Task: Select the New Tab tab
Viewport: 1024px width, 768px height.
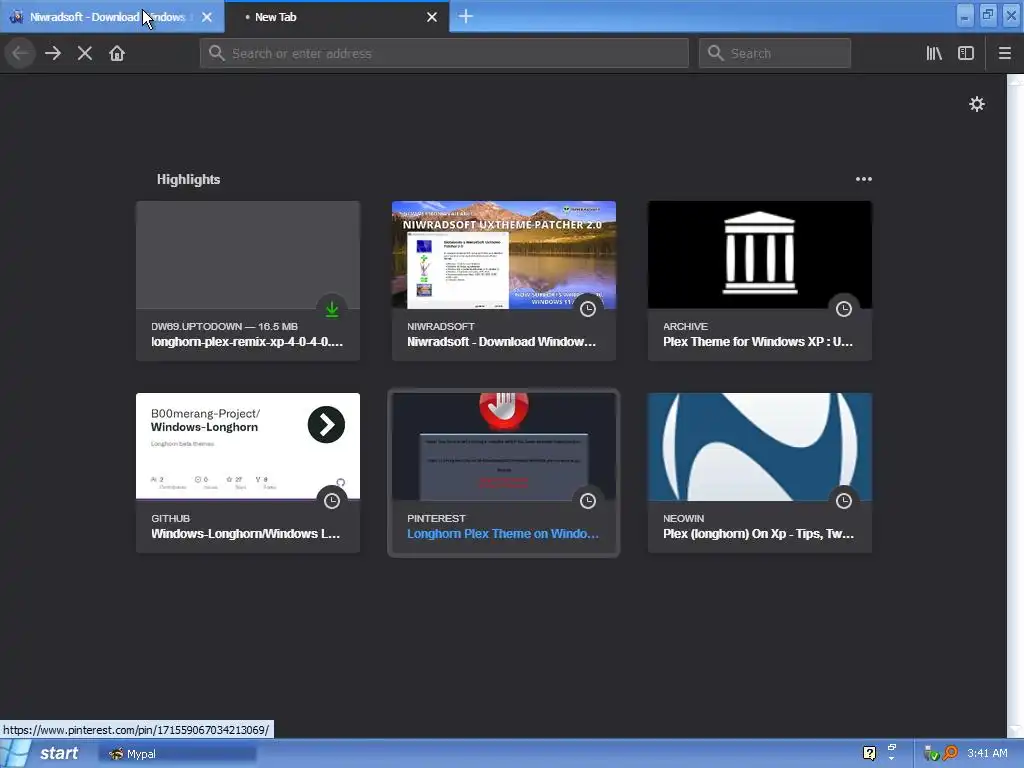Action: pyautogui.click(x=337, y=17)
